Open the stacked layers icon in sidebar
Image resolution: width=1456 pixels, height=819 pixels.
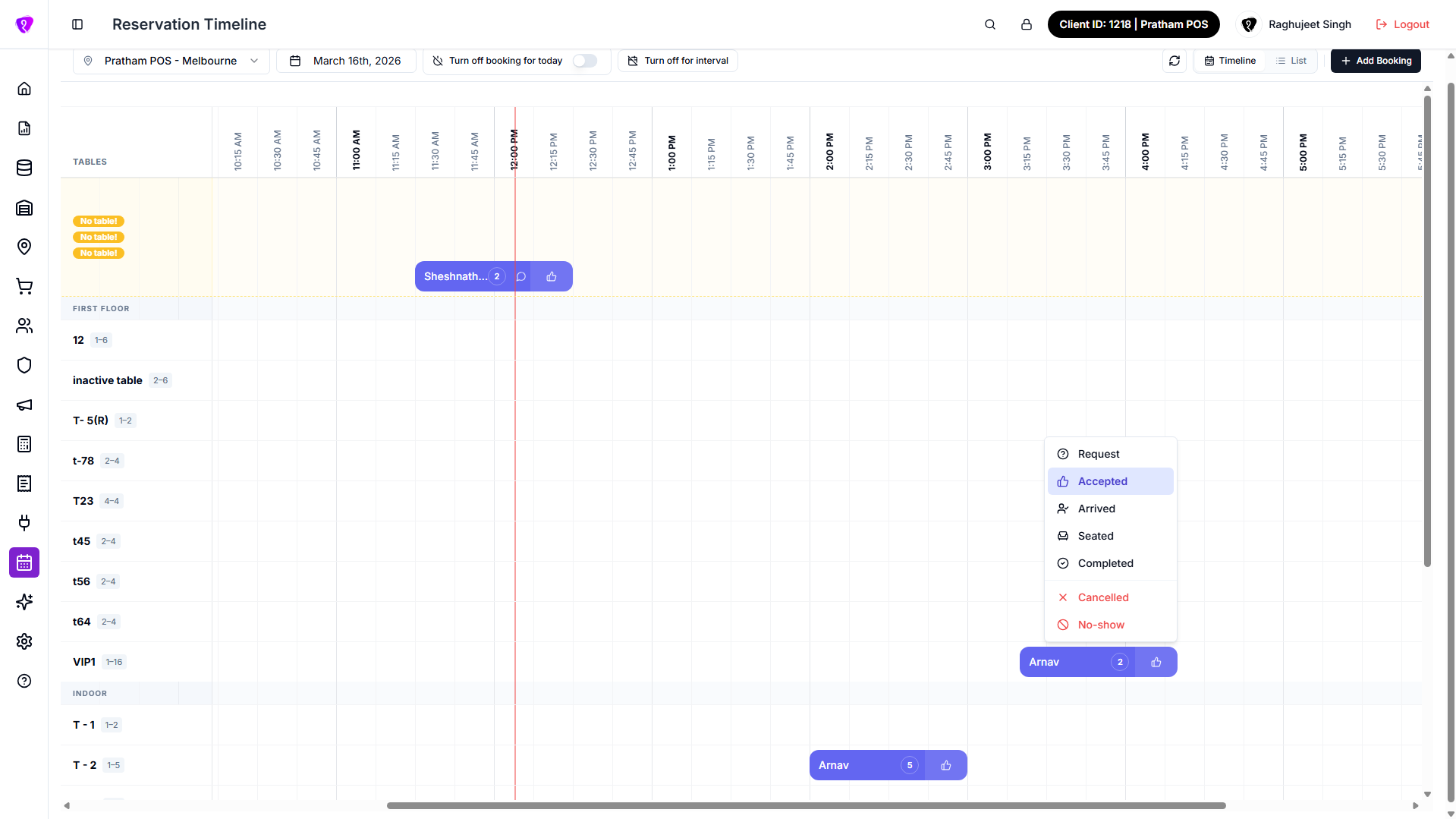click(24, 207)
